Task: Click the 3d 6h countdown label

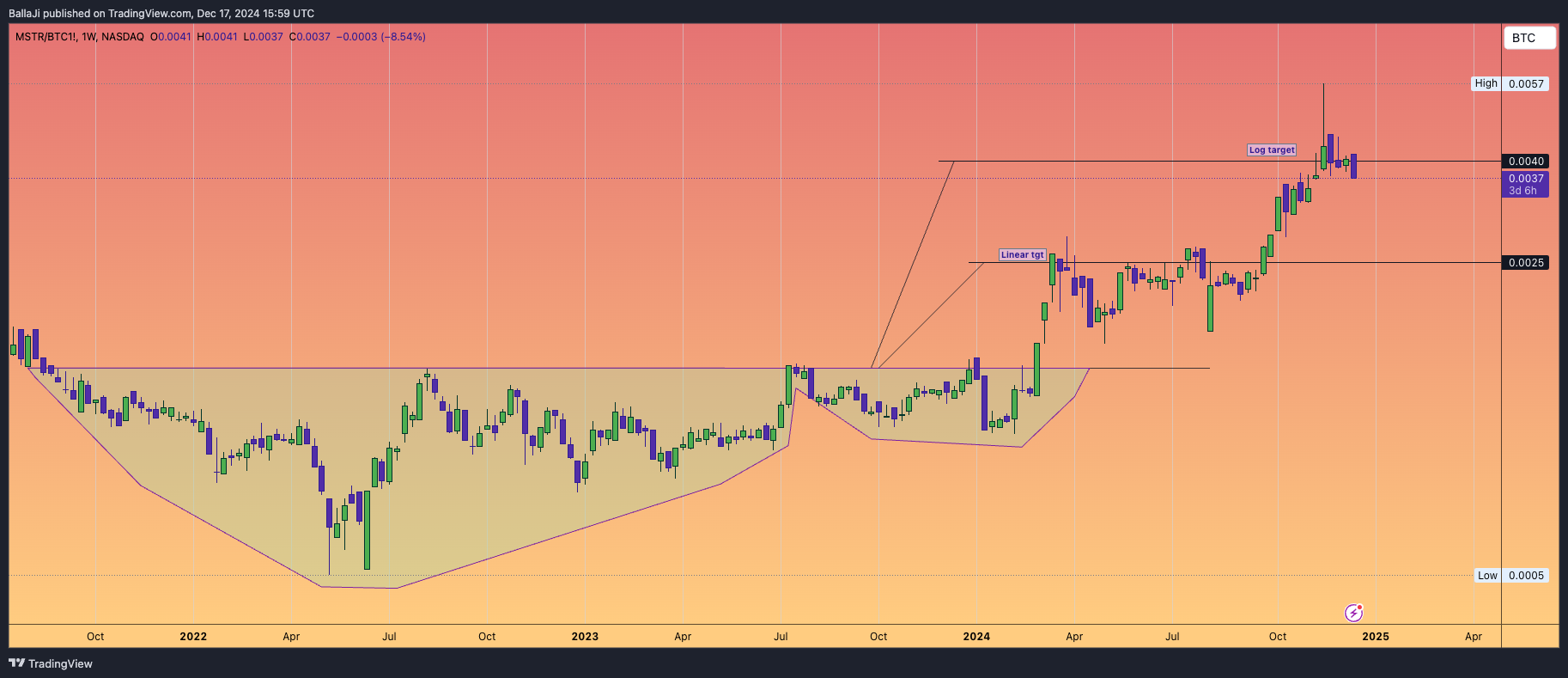Action: click(1523, 191)
